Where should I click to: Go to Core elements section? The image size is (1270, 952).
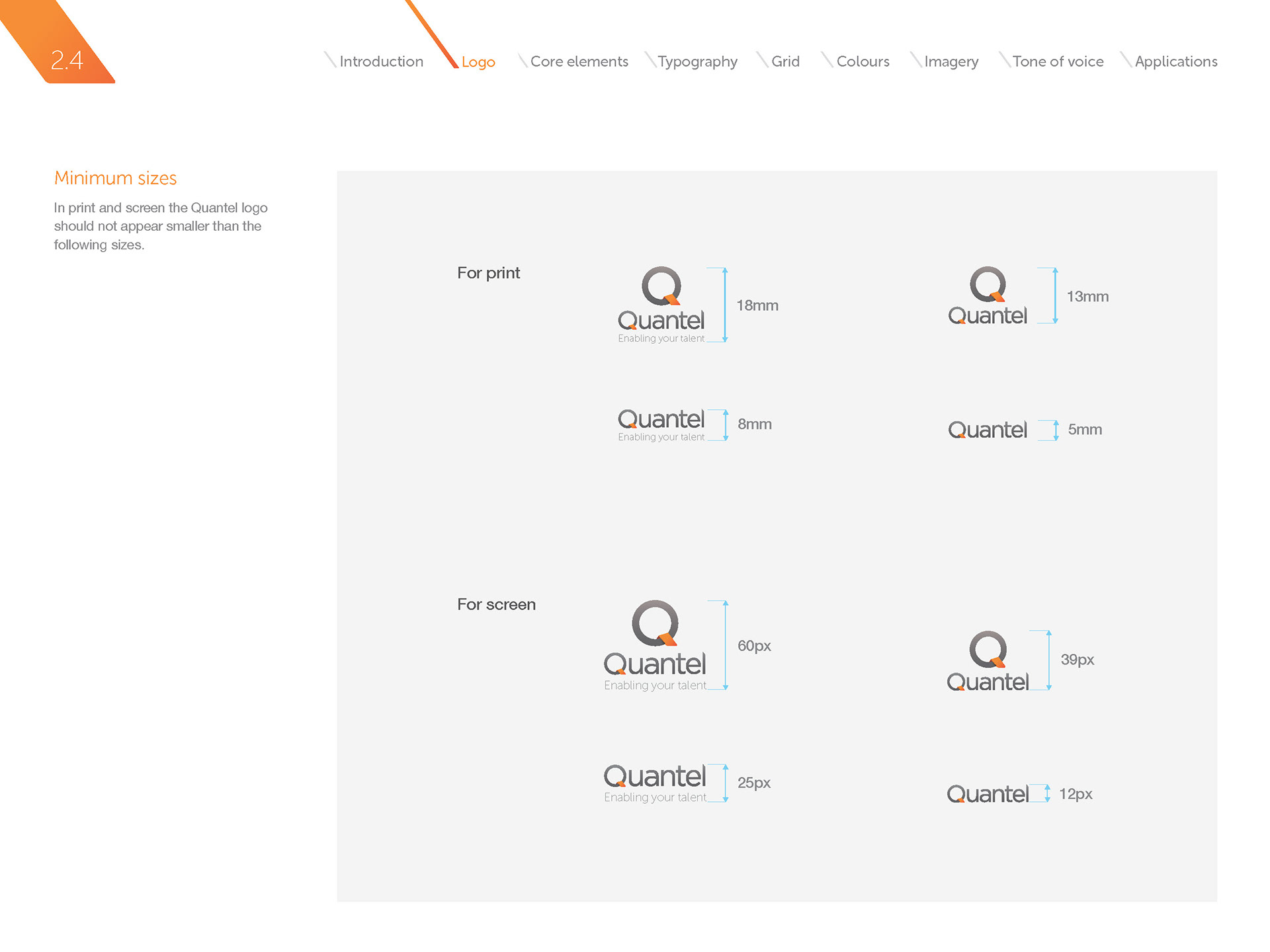click(x=579, y=61)
